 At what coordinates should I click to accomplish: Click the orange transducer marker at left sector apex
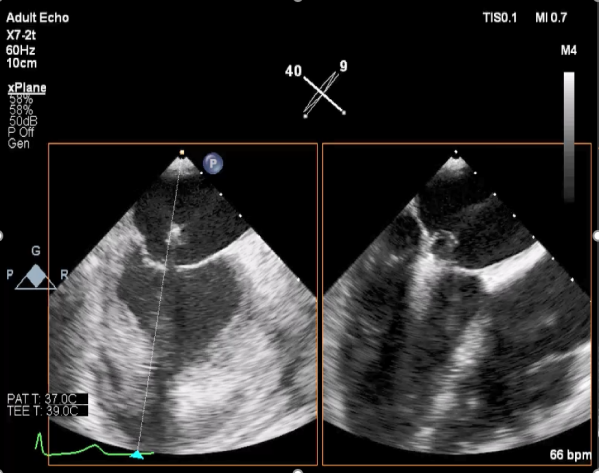coord(182,152)
